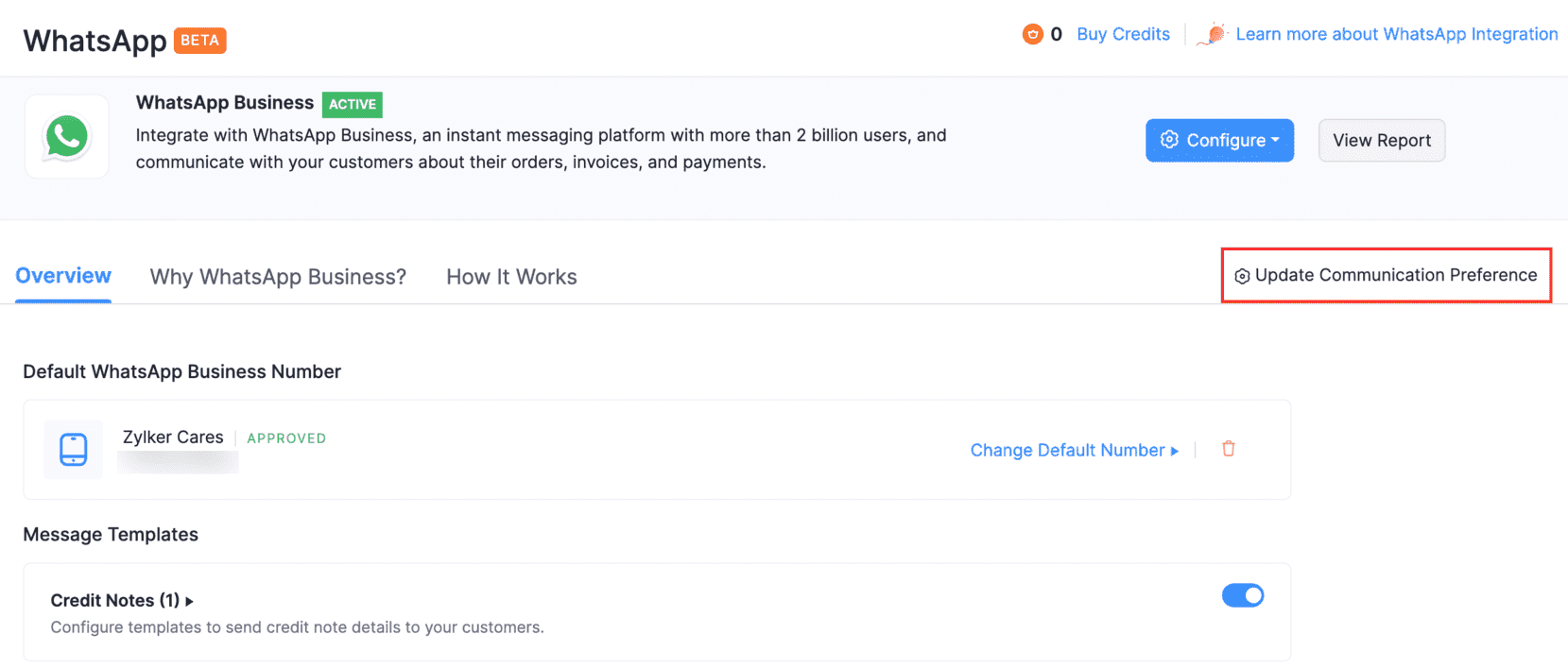Click the View Report button
1568x669 pixels.
[1381, 140]
